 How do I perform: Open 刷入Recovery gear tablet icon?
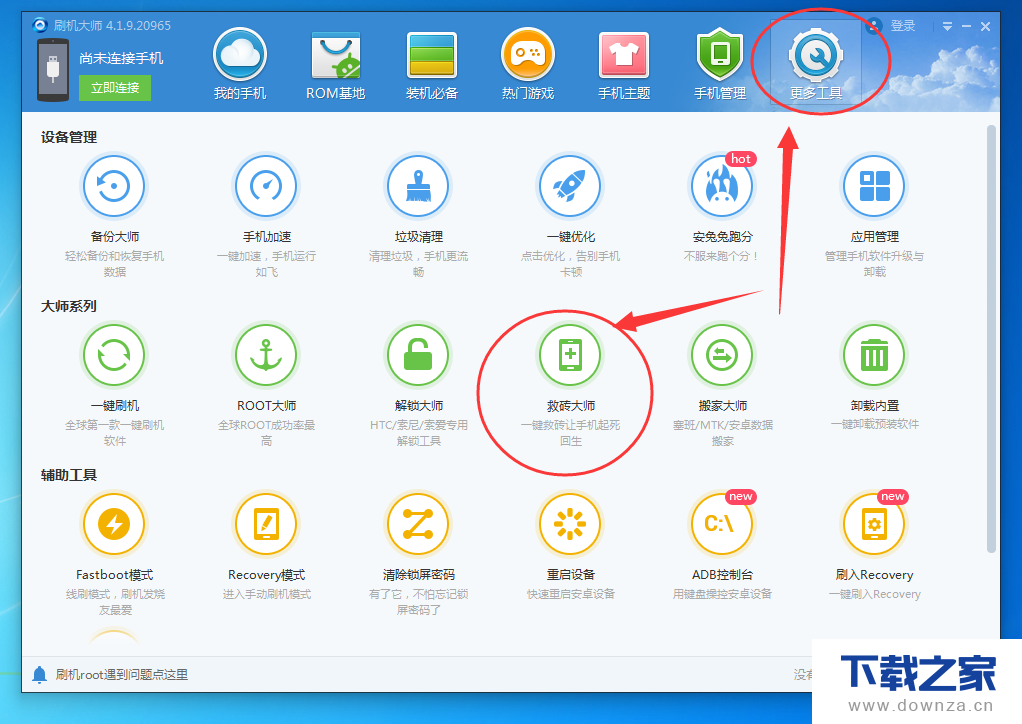874,525
